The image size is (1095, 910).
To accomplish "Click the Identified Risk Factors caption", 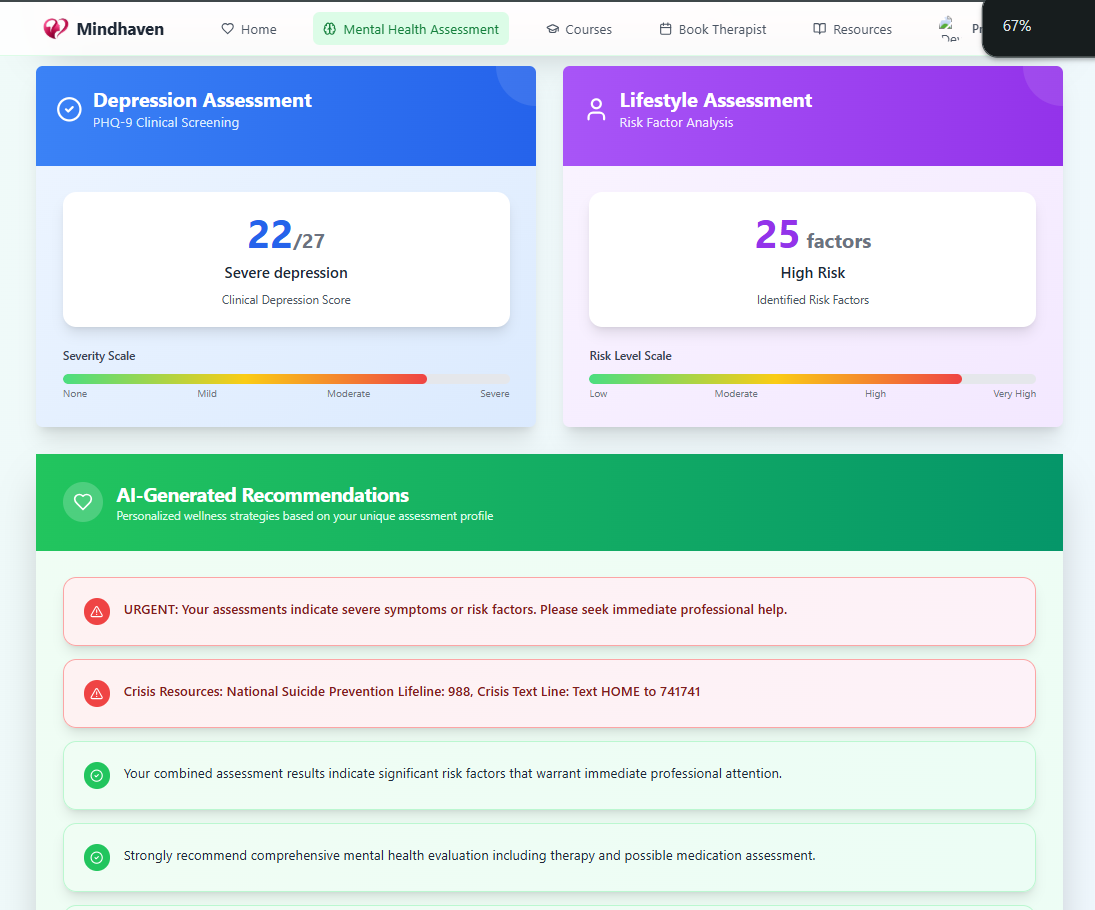I will [813, 300].
